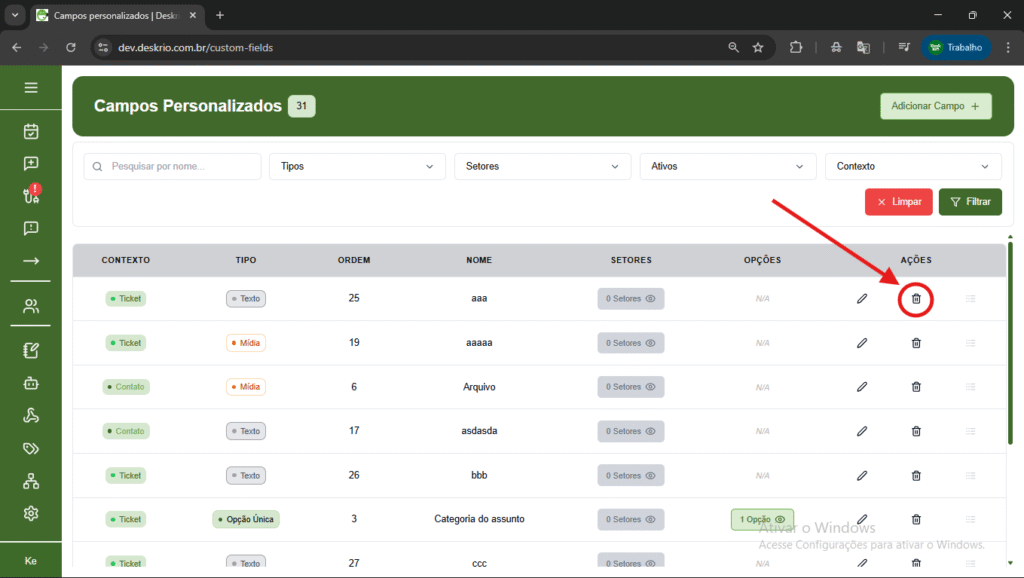
Task: Click the trash icon for field 'aaa'
Action: (x=916, y=298)
